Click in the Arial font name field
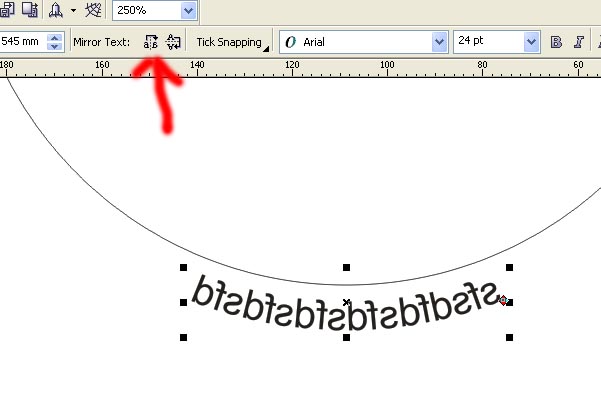Screen dimensions: 601x407 coord(356,42)
